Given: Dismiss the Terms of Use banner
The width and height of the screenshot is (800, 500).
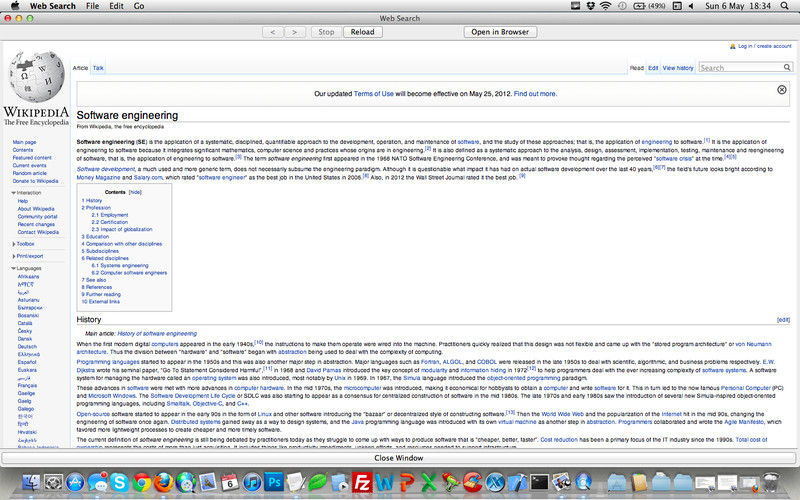Looking at the screenshot, I should (x=782, y=90).
